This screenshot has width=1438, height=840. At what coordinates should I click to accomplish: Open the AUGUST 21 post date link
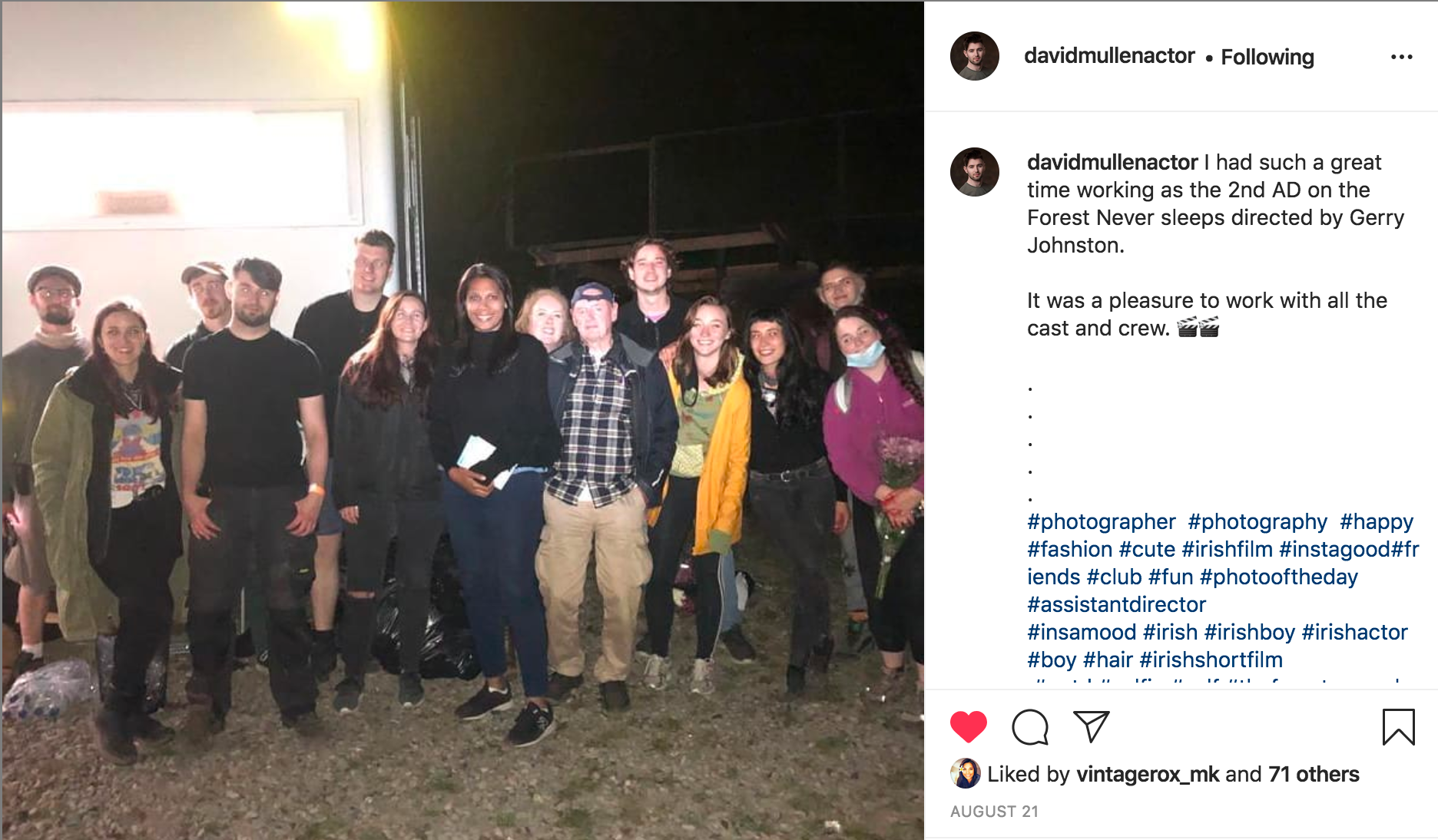(x=994, y=812)
